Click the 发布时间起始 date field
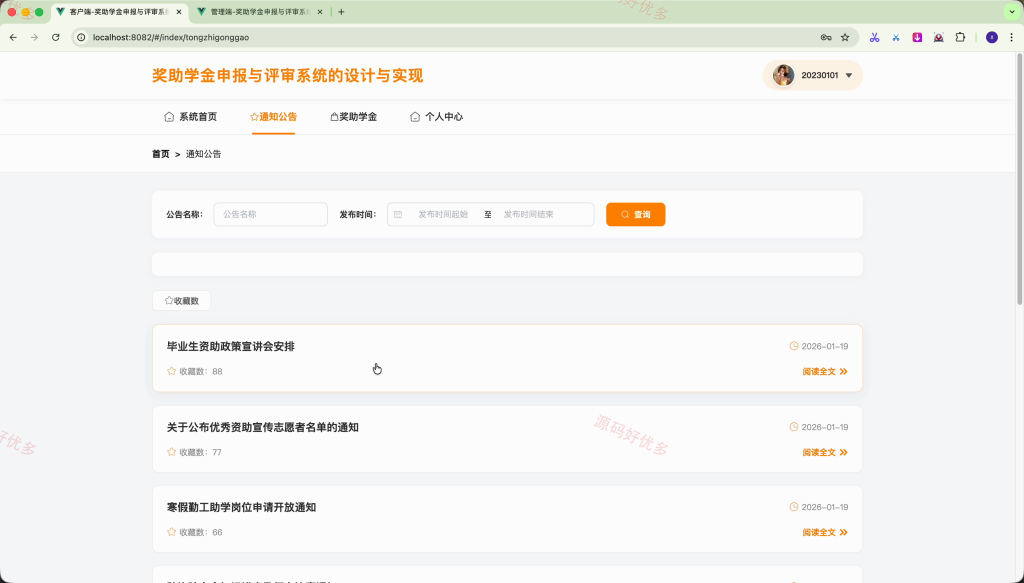The image size is (1024, 583). pos(443,214)
